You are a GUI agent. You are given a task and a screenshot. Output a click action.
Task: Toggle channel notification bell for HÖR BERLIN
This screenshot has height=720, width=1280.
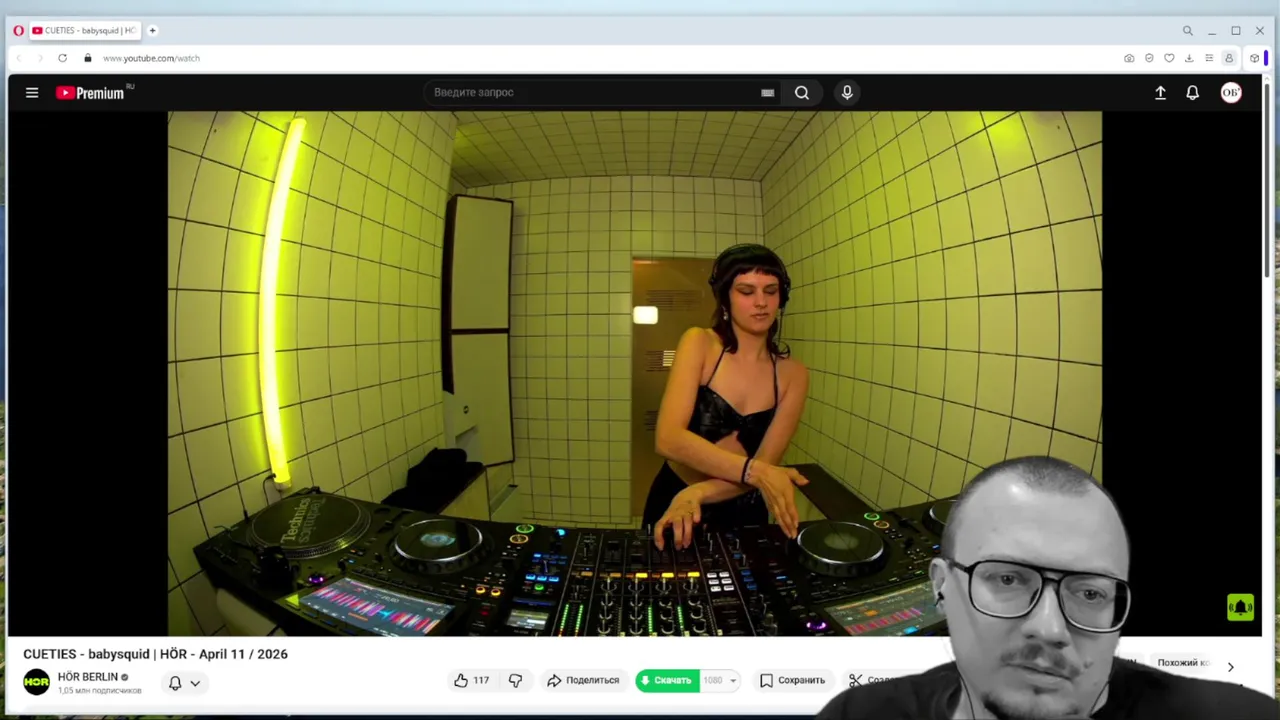[175, 683]
